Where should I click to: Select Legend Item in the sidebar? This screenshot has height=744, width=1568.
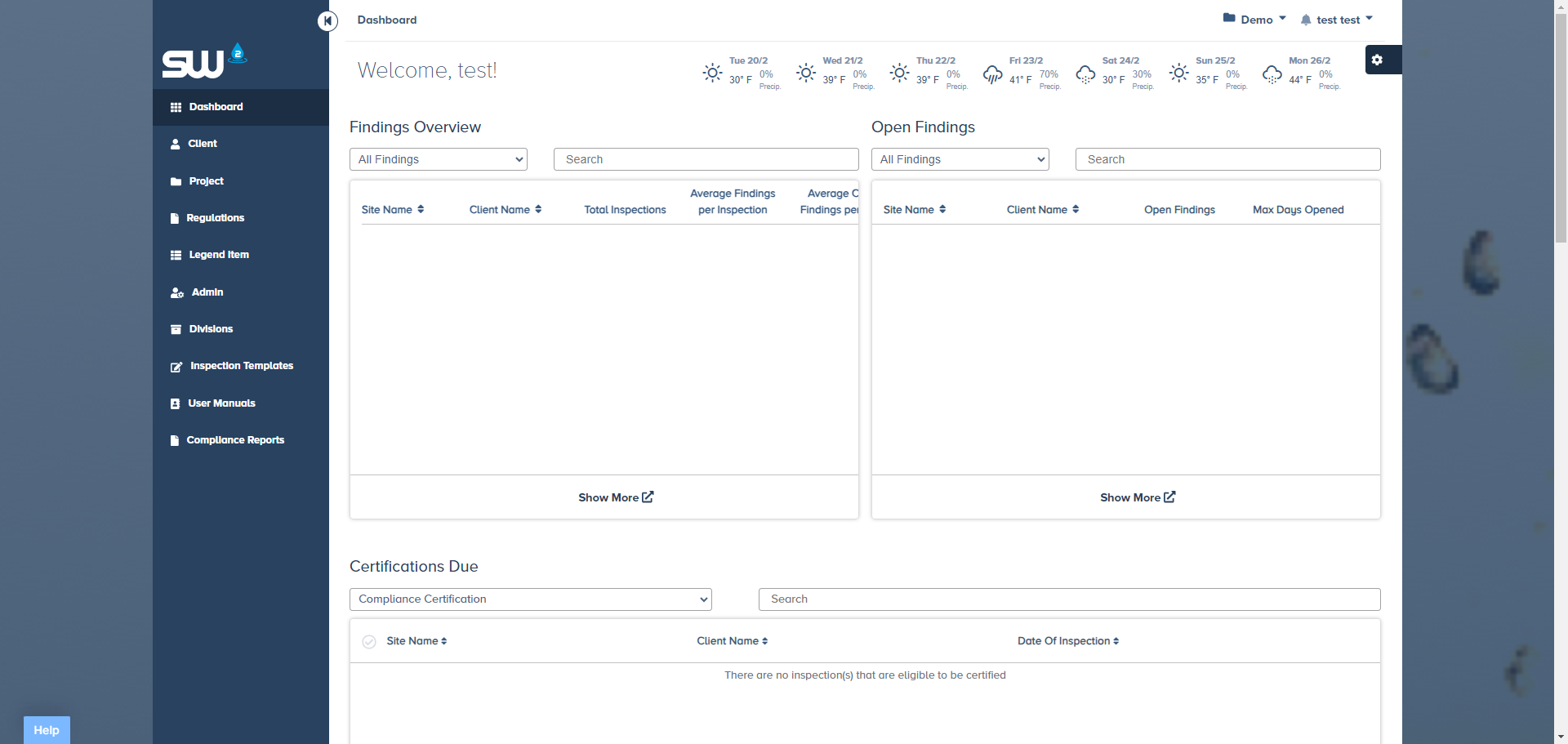click(219, 255)
